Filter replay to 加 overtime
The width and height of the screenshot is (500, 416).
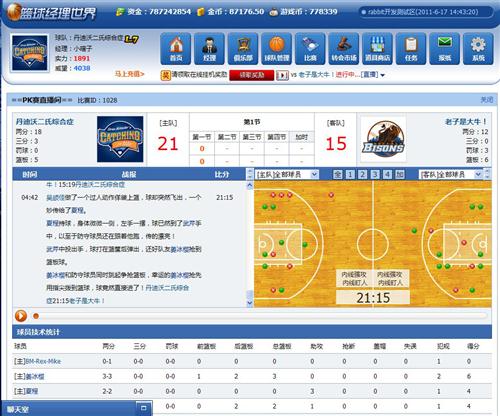[x=400, y=174]
